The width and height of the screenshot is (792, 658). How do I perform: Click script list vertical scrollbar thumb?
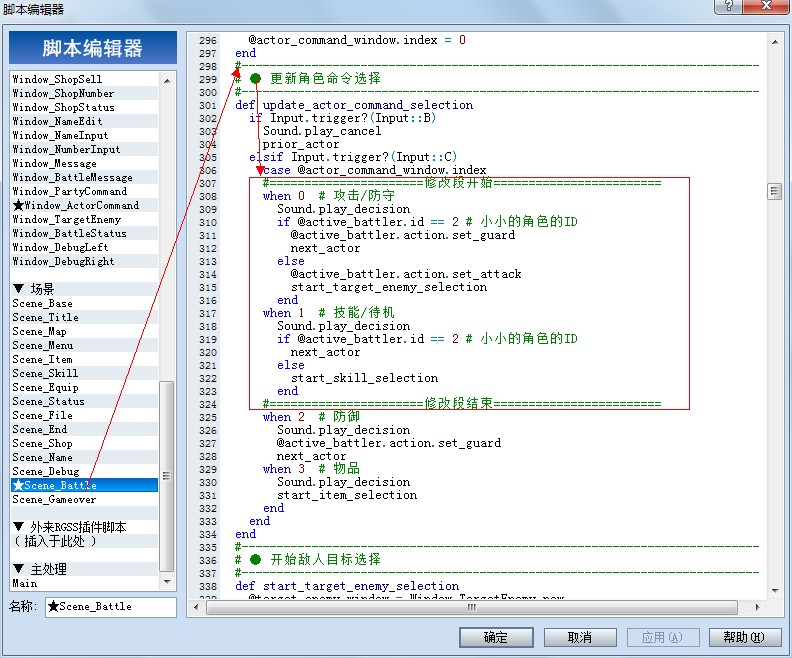(x=167, y=476)
